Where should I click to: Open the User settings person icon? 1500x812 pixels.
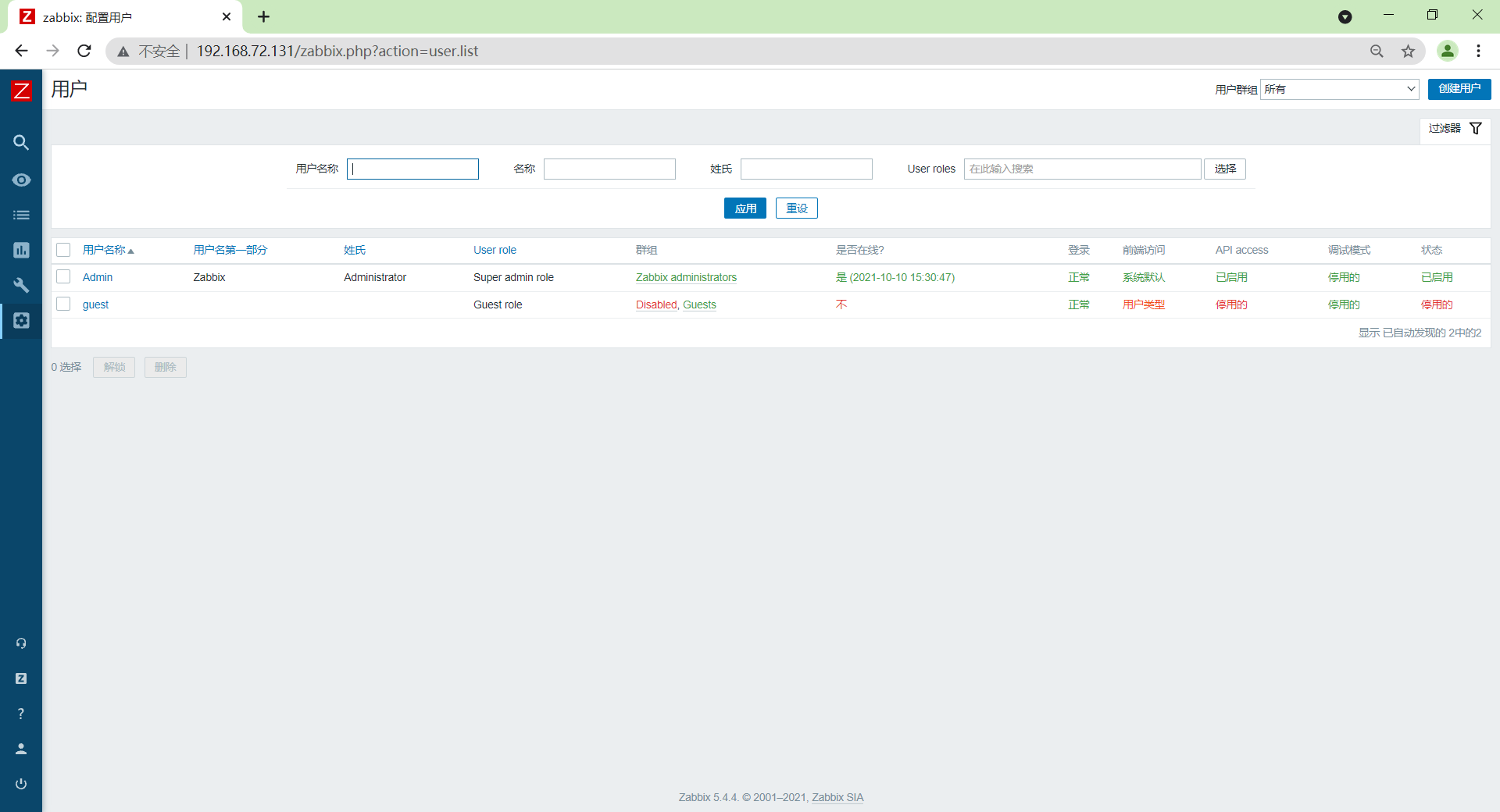[21, 749]
